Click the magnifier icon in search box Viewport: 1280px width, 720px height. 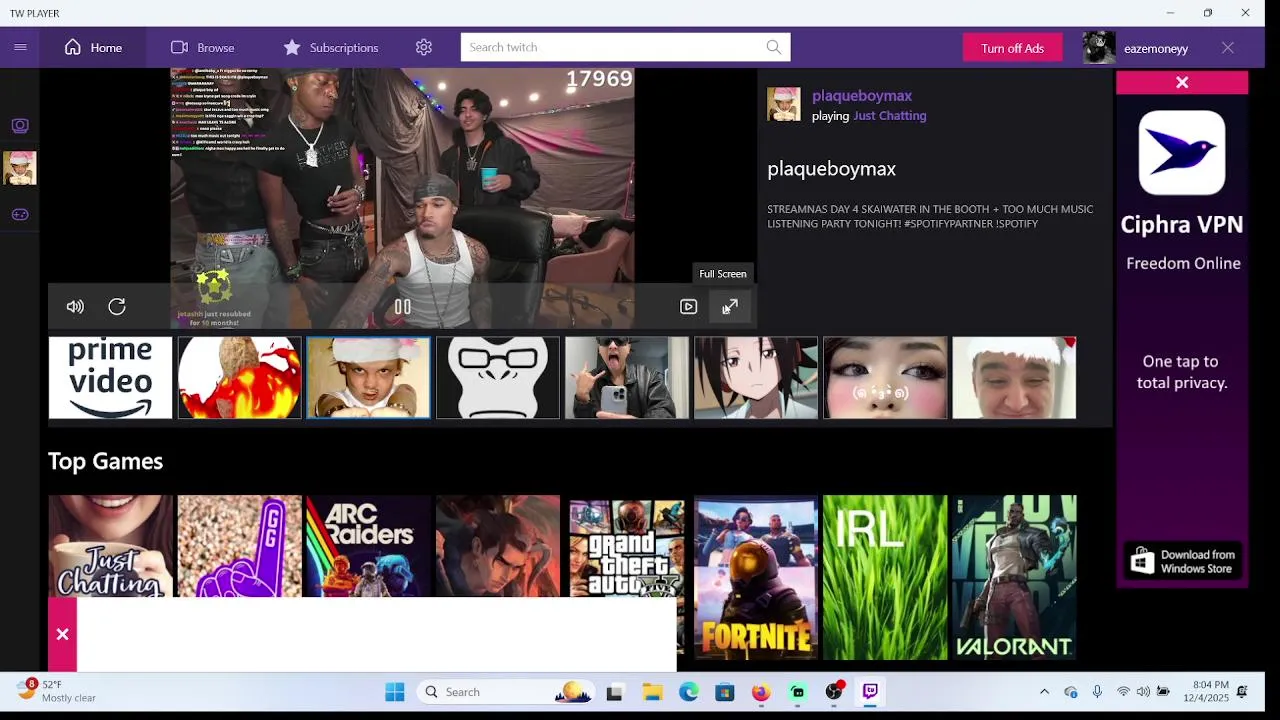(774, 47)
